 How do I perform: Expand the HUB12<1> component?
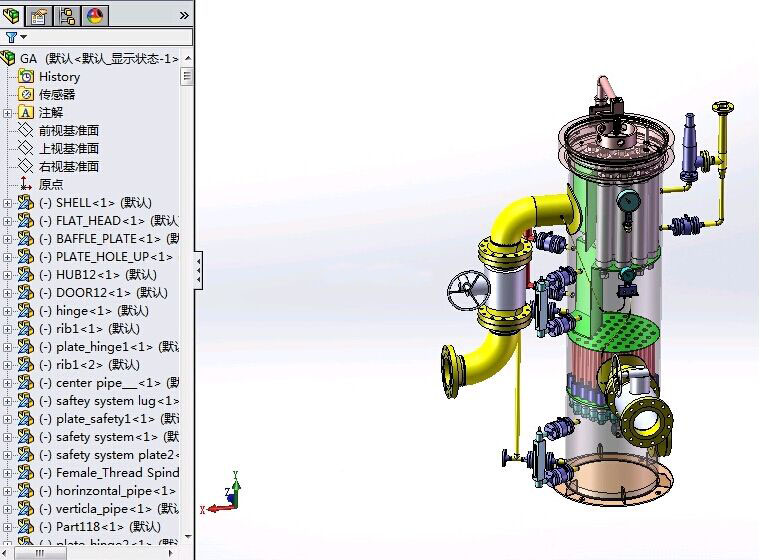click(7, 274)
